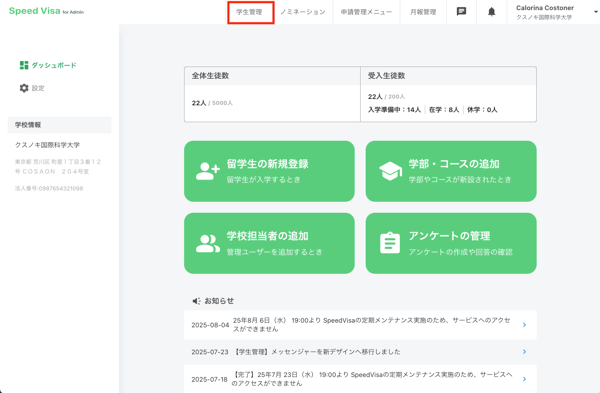The image size is (600, 393).
Task: Click the 休学：0人 count
Action: tap(482, 110)
